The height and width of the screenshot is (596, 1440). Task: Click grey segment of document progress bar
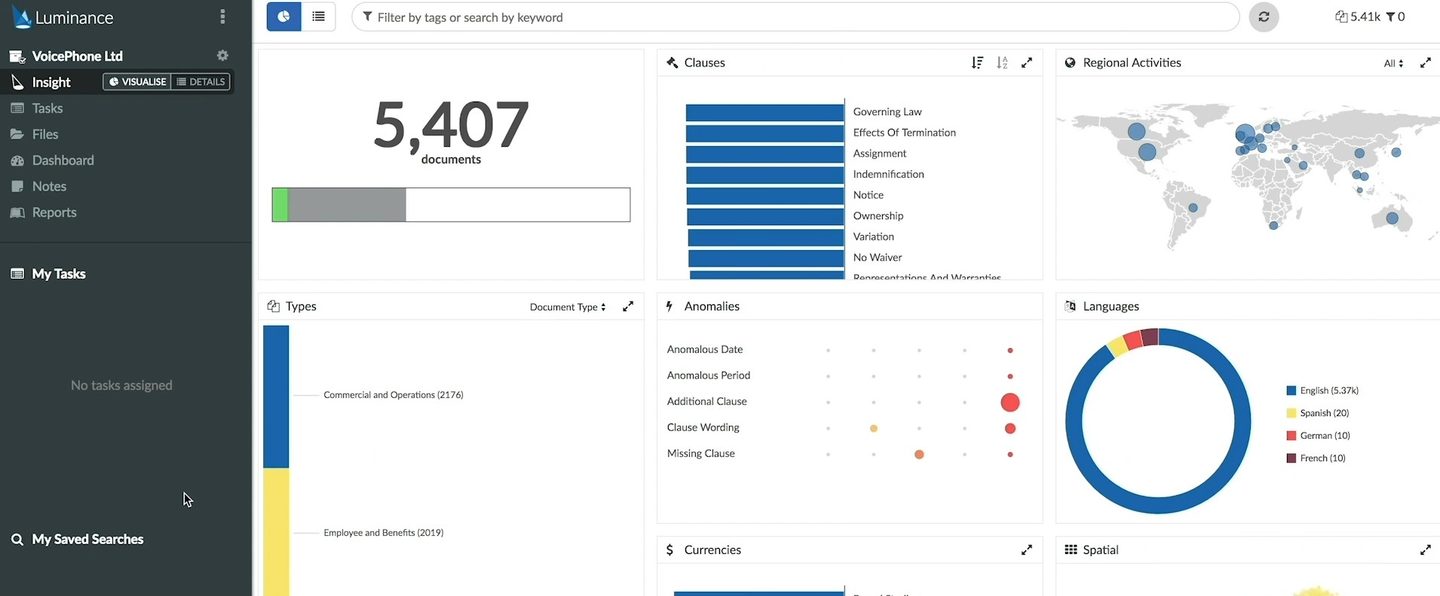[x=347, y=204]
